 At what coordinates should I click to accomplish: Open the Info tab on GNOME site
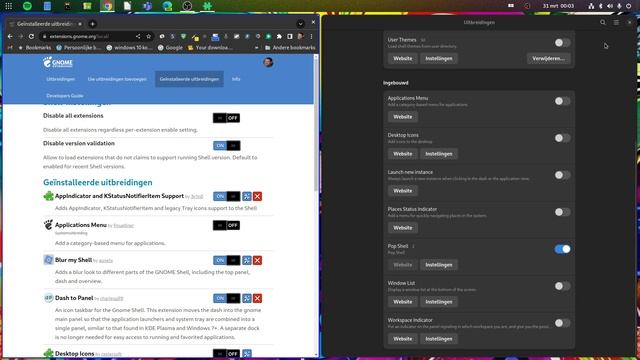[x=236, y=79]
